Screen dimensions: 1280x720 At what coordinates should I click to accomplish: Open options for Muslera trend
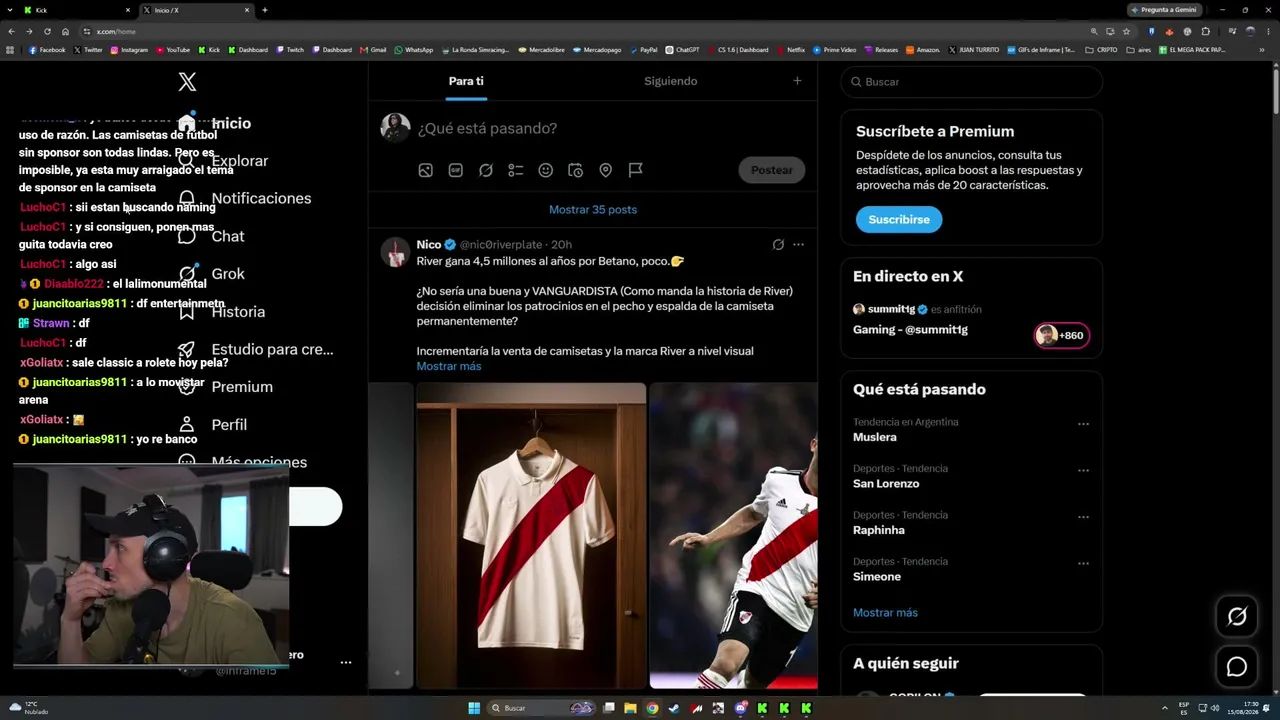click(x=1083, y=424)
